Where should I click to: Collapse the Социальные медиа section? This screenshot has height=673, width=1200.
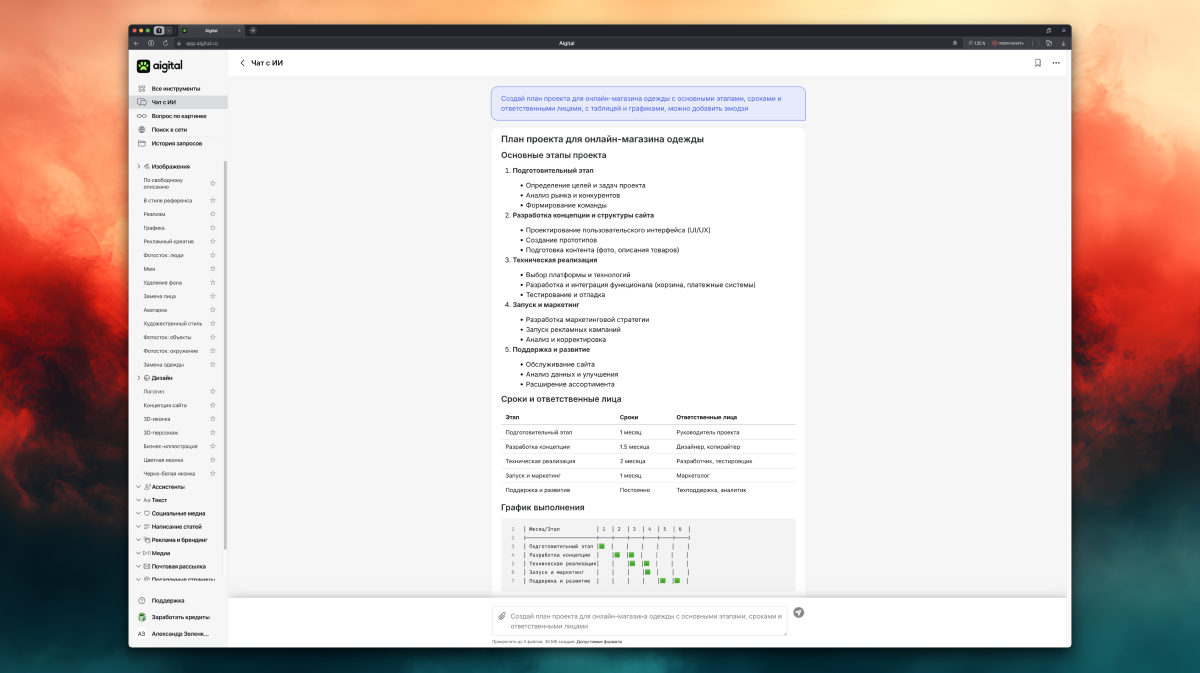pyautogui.click(x=138, y=513)
